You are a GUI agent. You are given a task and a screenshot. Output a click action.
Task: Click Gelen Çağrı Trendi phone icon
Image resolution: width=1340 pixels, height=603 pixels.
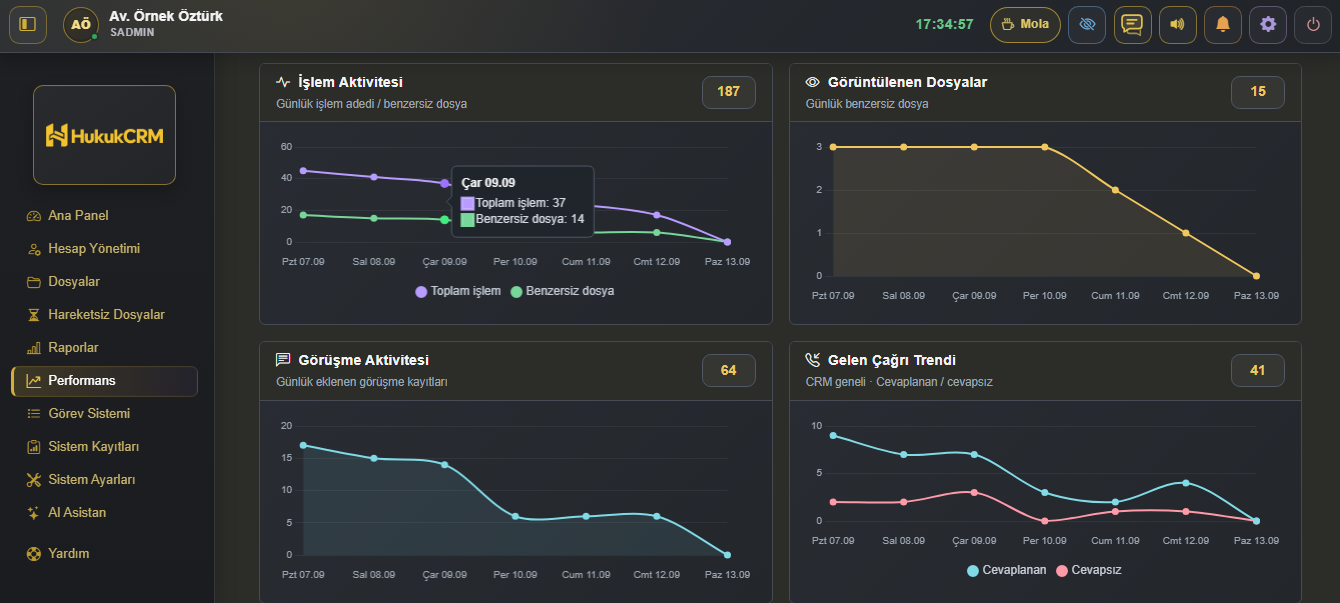[813, 360]
